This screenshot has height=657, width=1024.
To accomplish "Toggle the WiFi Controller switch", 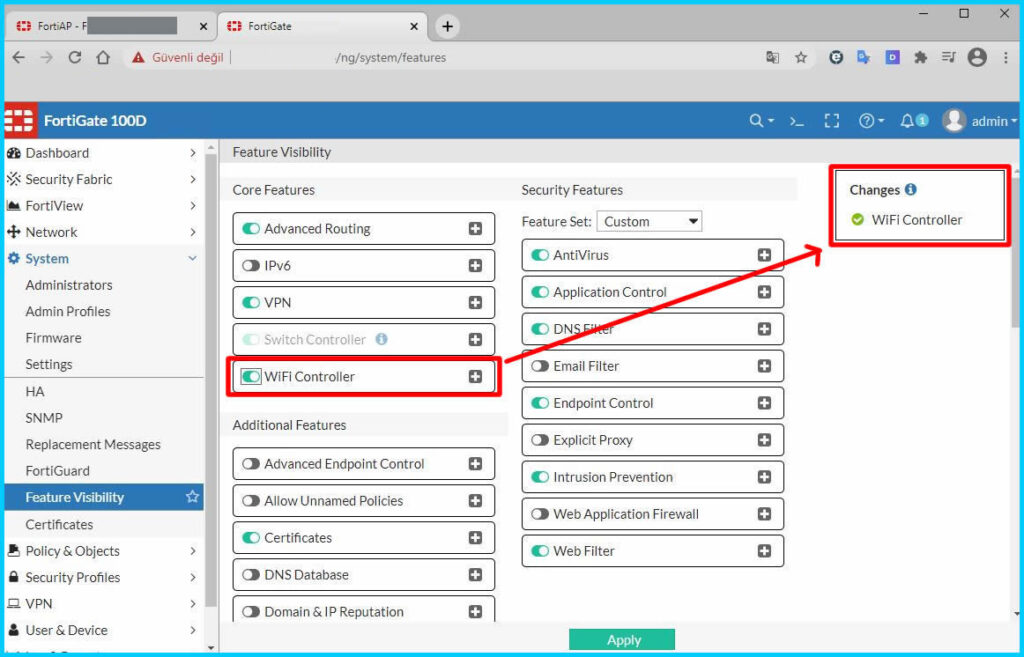I will point(251,377).
